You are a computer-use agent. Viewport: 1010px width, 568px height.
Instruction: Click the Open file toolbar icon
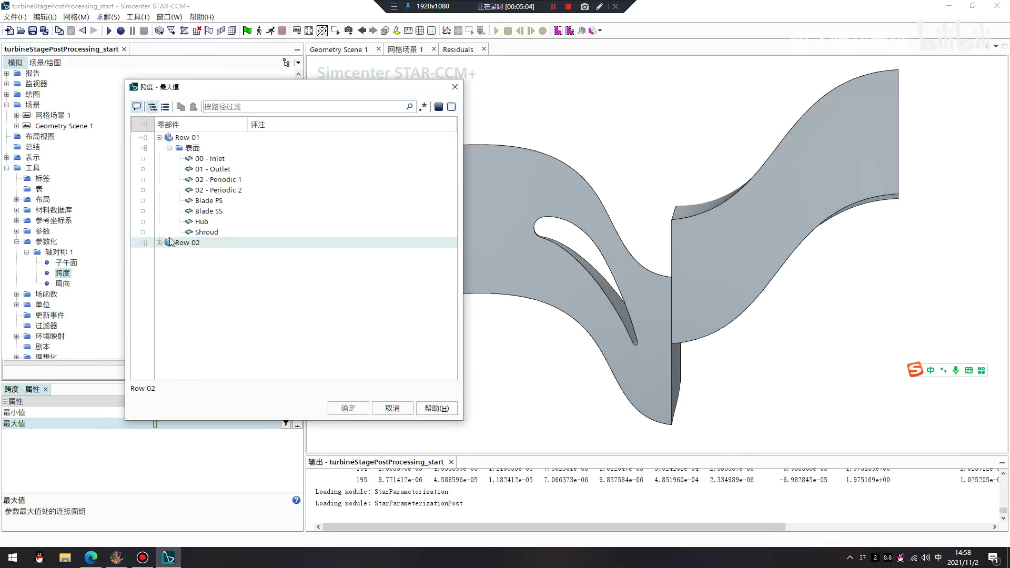[21, 30]
